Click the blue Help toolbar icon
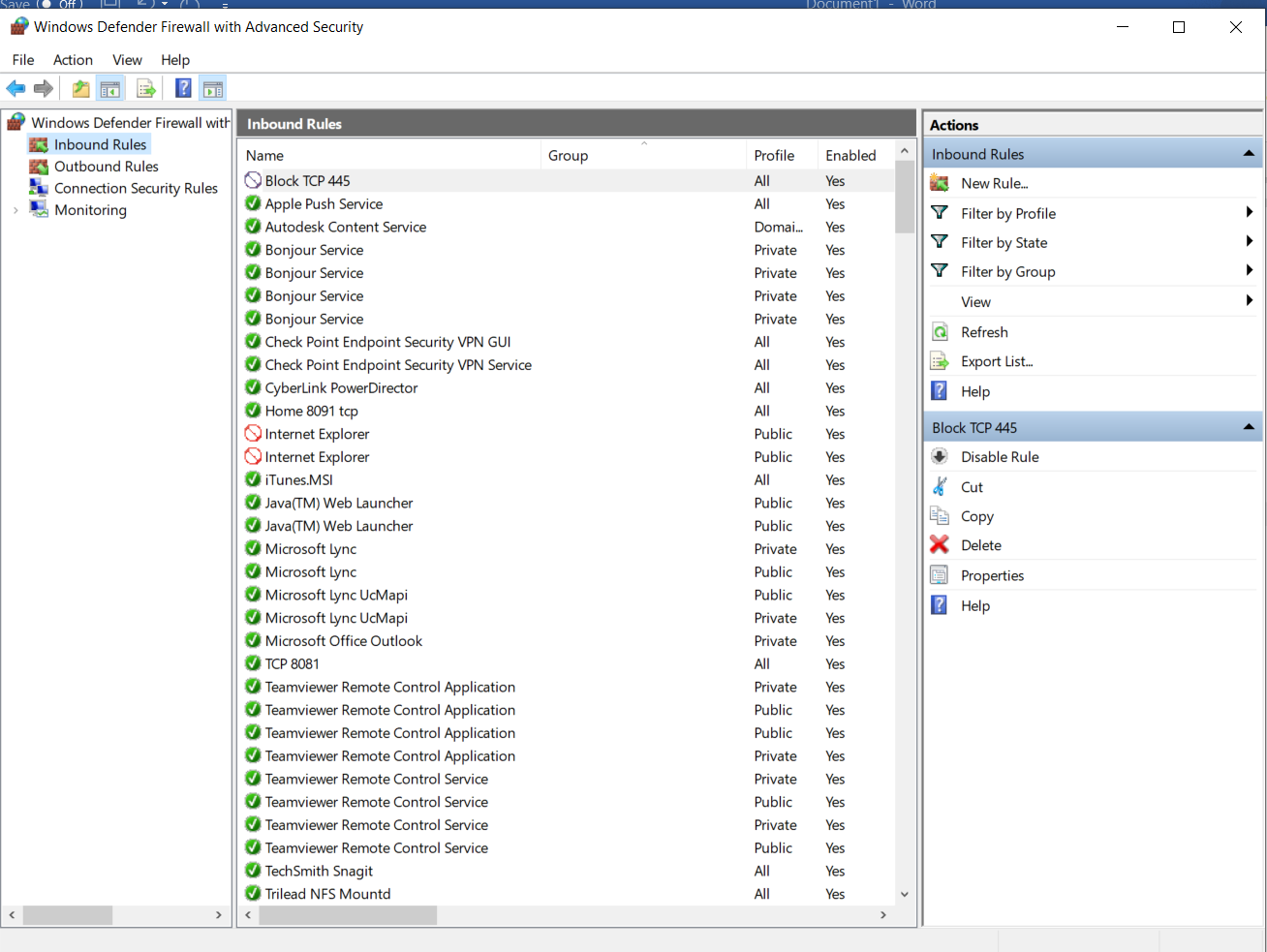The width and height of the screenshot is (1267, 952). (x=183, y=89)
